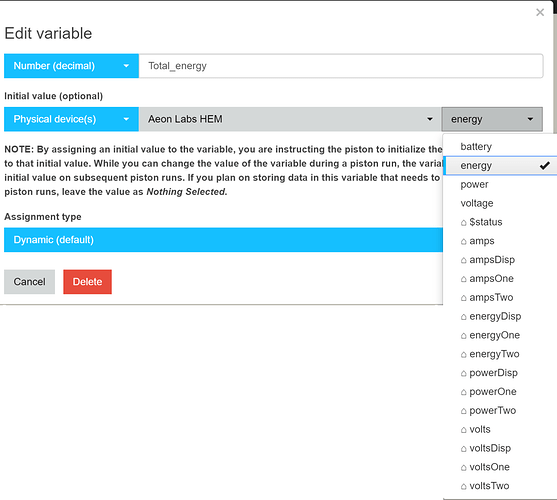Select energyOne attribute option
This screenshot has width=557, height=500.
[500, 335]
